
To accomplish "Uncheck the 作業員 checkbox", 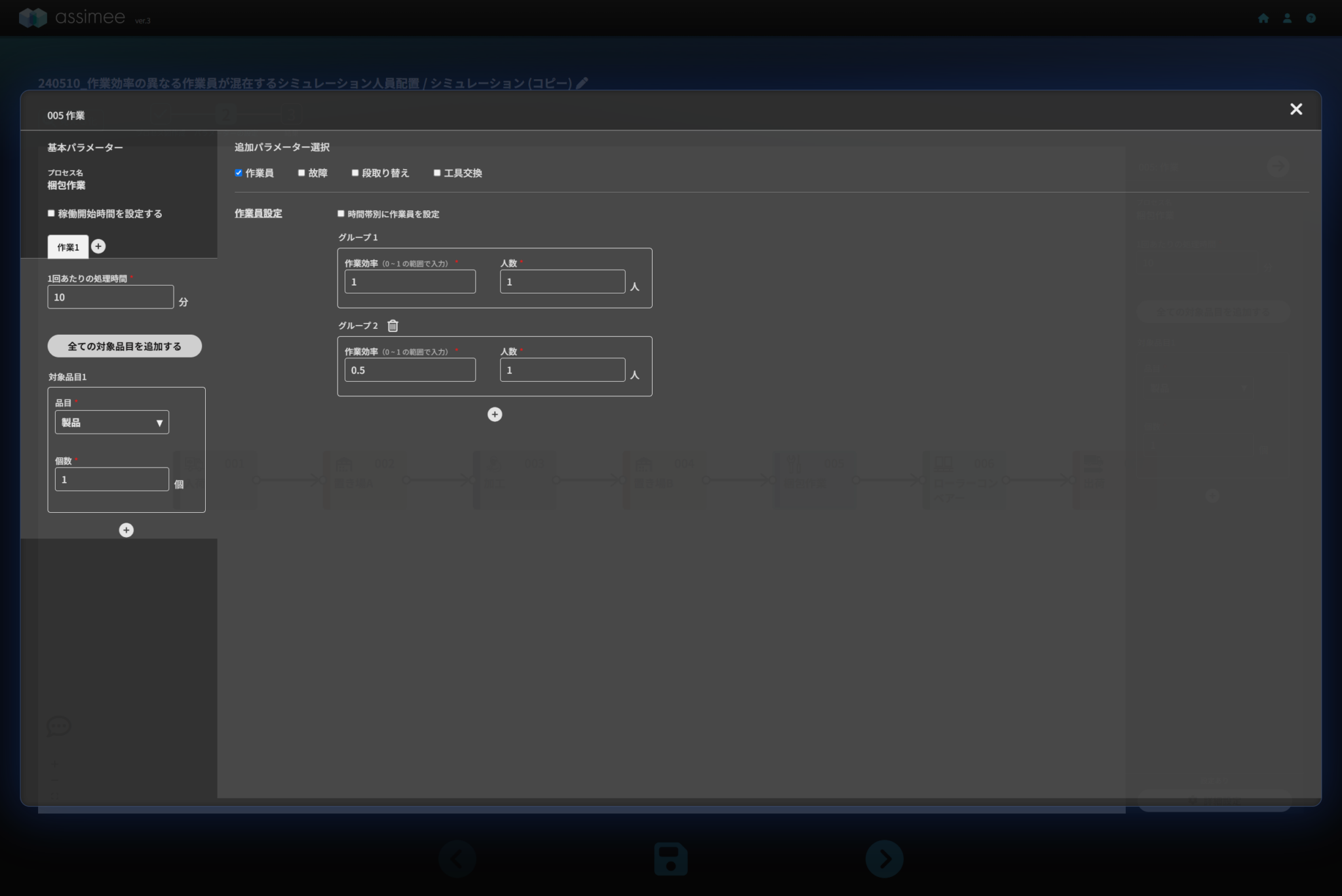I will (239, 173).
